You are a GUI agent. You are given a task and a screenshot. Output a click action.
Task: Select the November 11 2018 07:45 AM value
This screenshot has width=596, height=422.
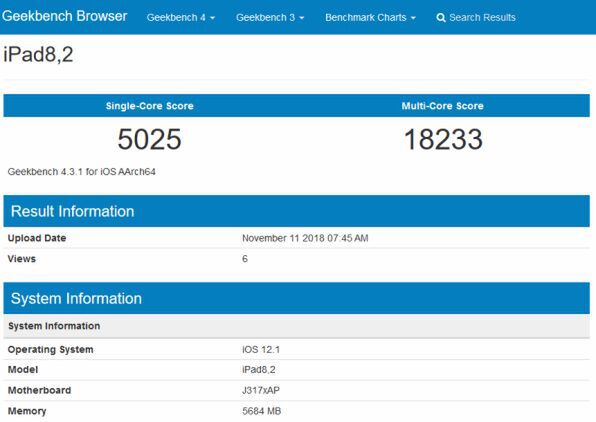[x=305, y=238]
